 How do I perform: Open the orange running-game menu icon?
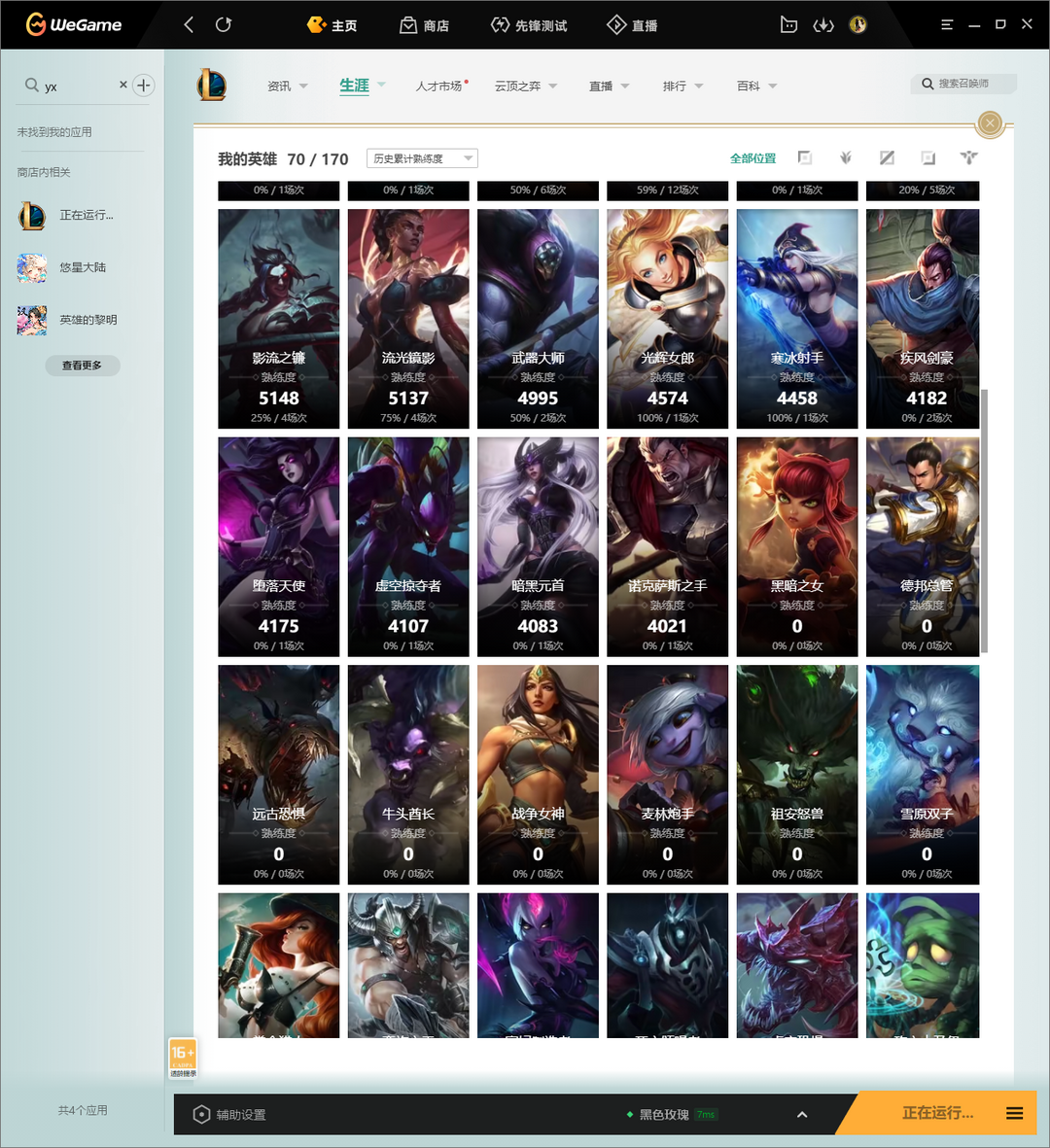[1014, 1114]
